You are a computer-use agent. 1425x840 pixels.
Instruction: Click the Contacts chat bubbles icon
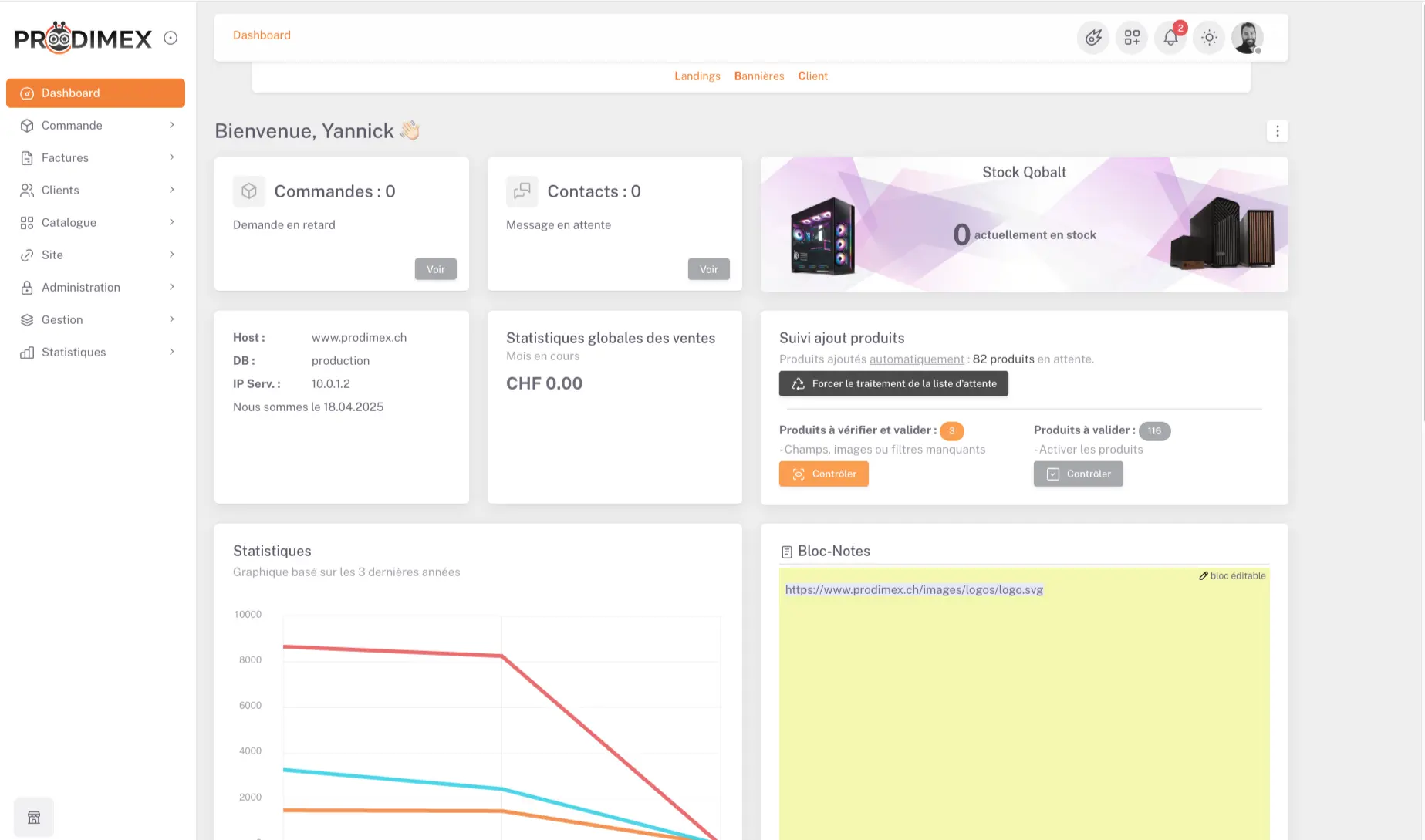[522, 191]
